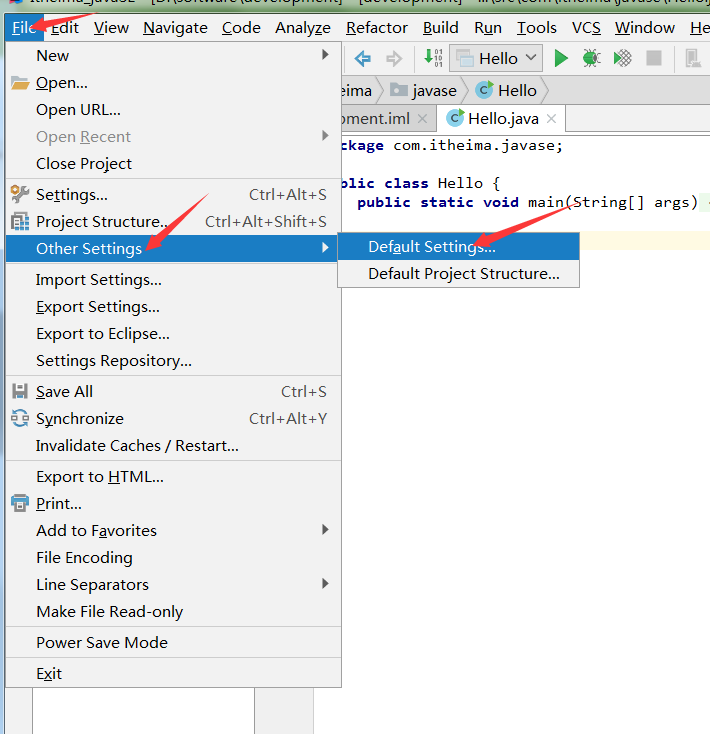
Task: Select Settings Repository... menu item
Action: coord(173,360)
